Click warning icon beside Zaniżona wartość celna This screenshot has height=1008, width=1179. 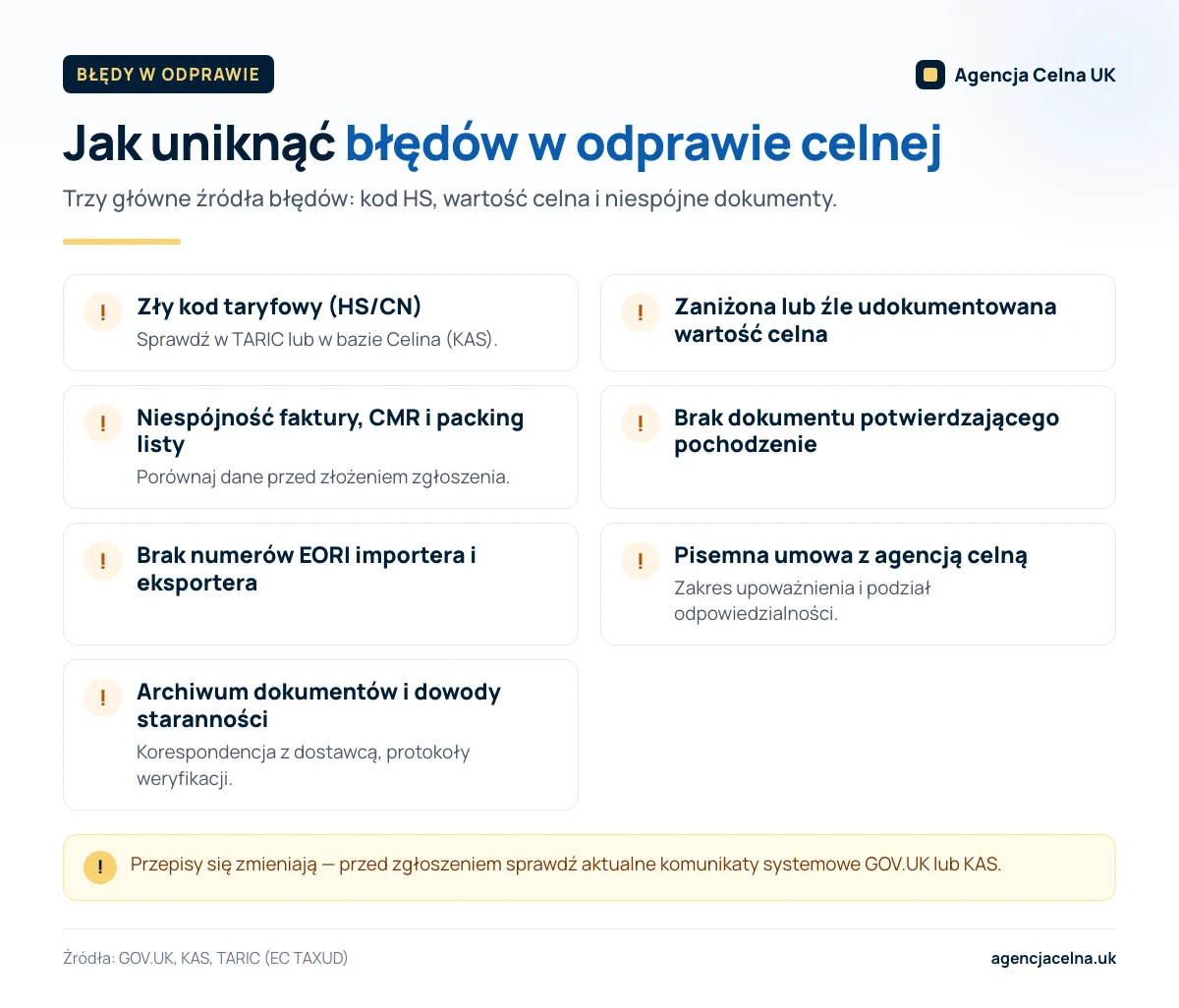[x=641, y=313]
